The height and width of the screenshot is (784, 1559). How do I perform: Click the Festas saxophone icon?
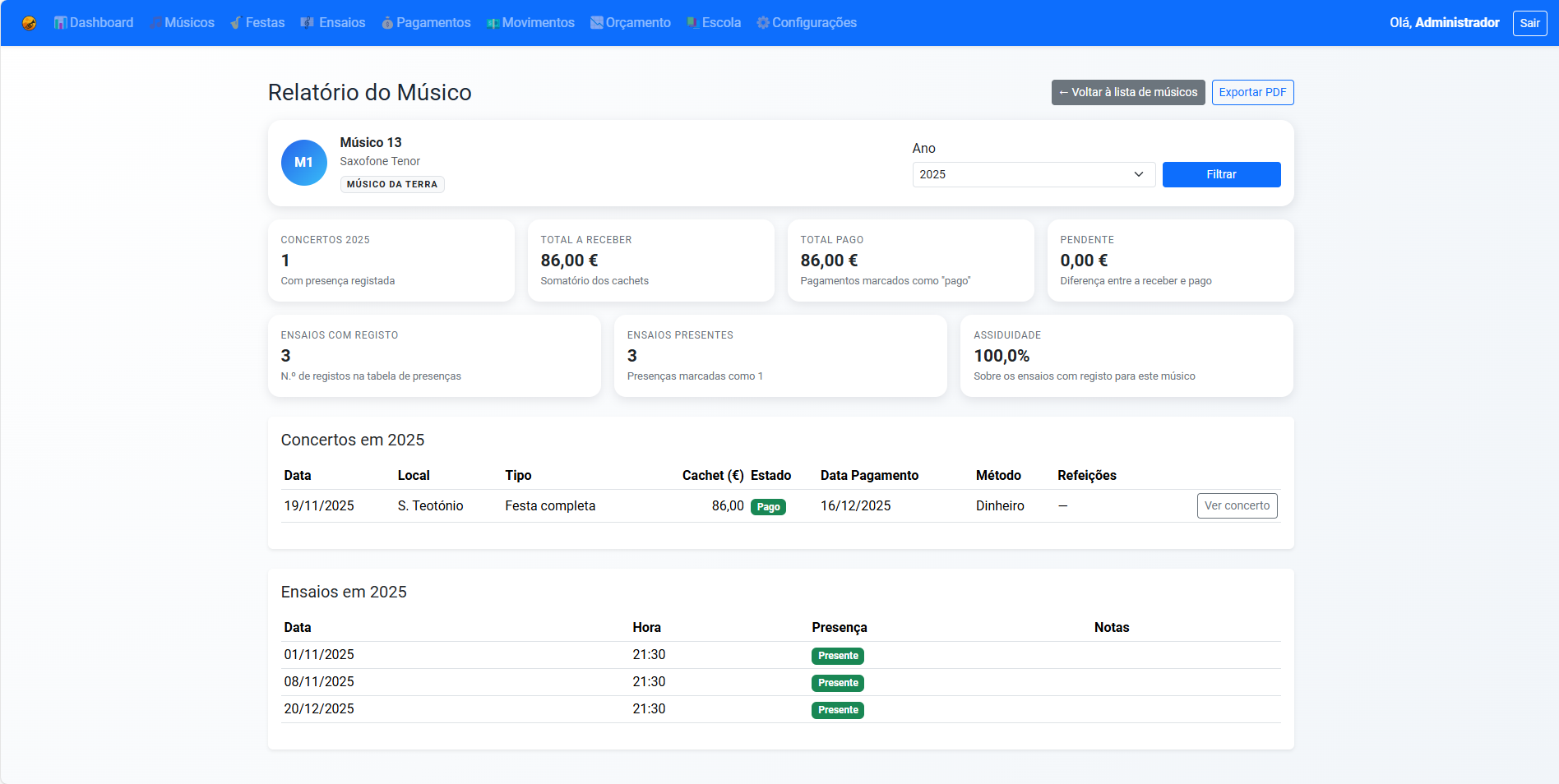(236, 23)
